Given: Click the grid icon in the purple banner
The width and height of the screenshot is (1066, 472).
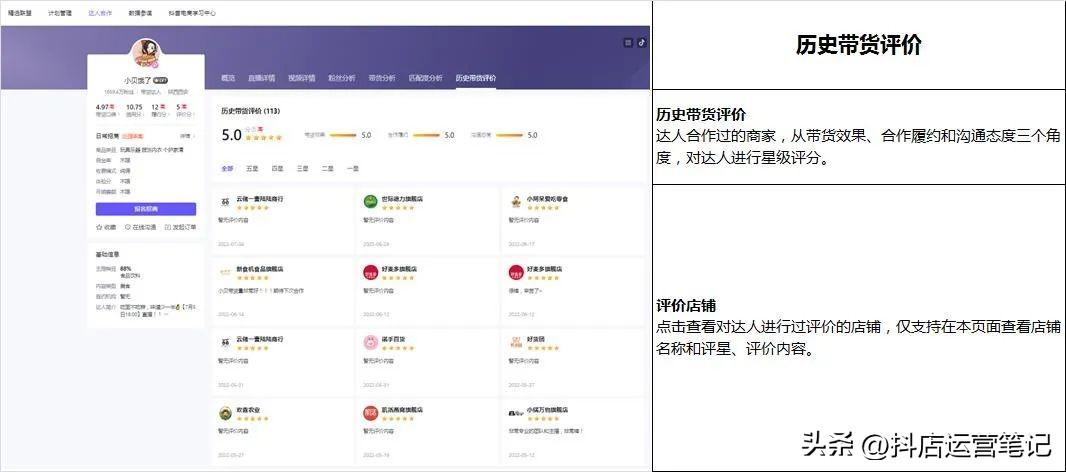Looking at the screenshot, I should 627,43.
